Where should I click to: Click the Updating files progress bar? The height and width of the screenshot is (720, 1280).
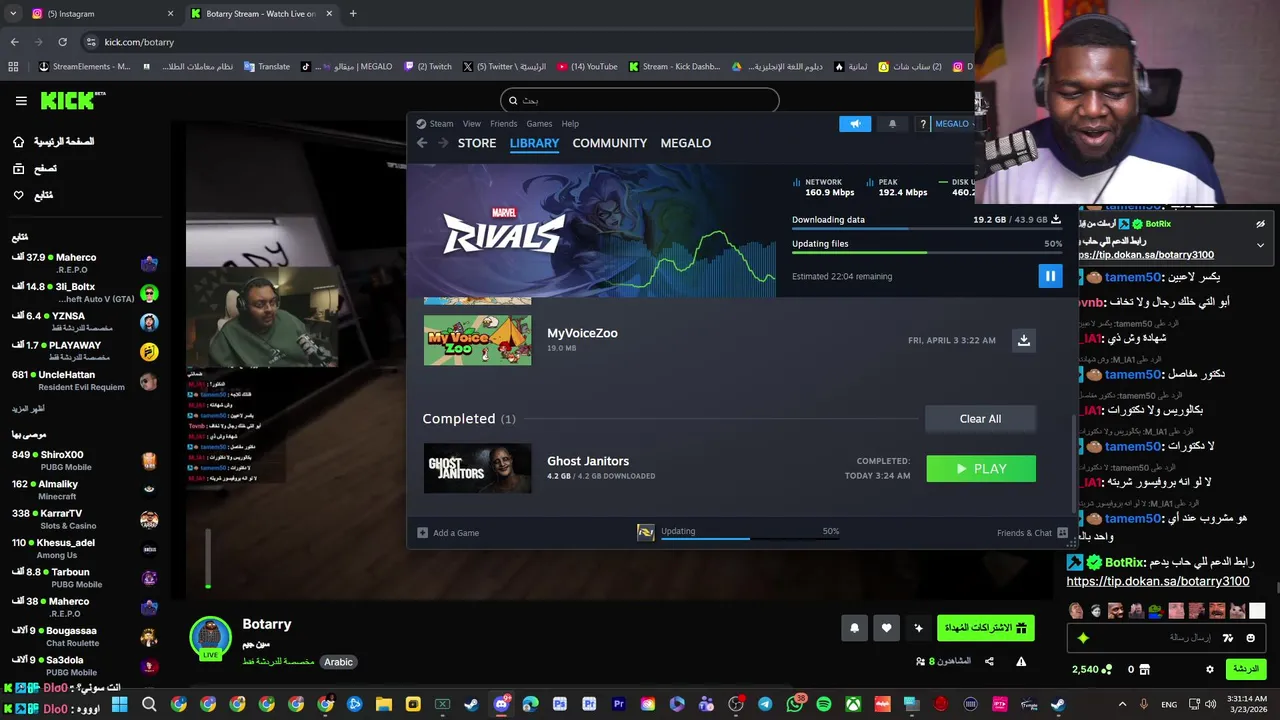click(x=927, y=252)
